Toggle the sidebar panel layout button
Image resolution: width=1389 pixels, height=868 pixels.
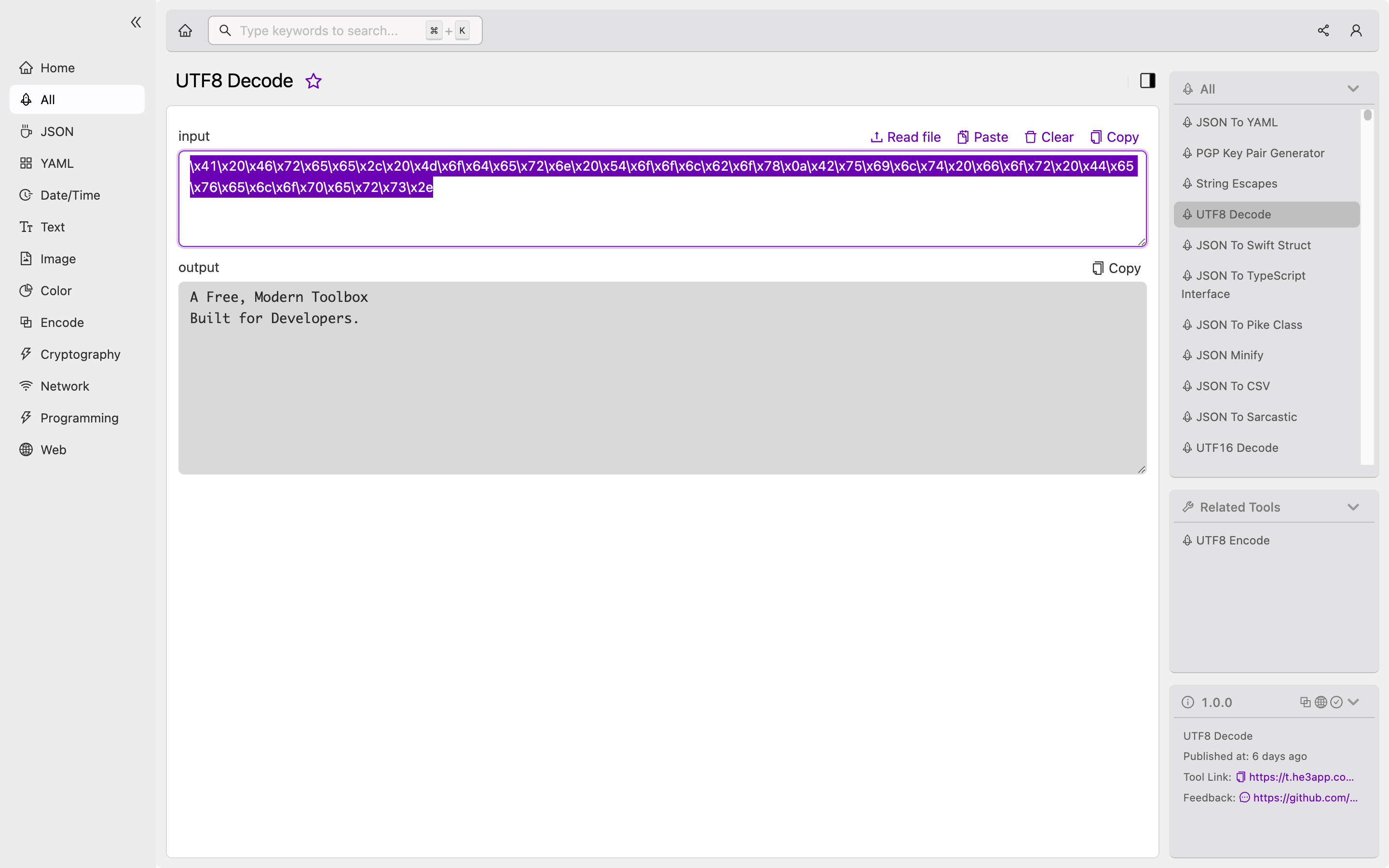[x=1148, y=80]
